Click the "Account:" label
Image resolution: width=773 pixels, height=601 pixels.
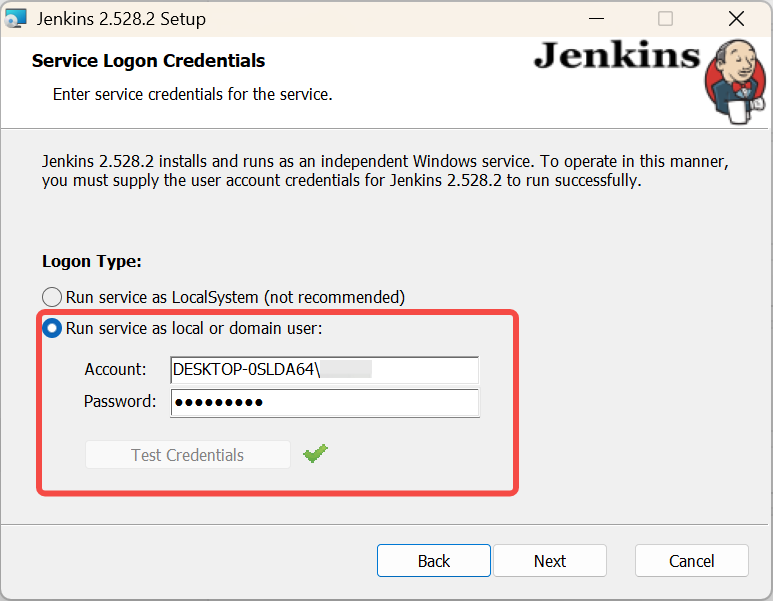tap(115, 369)
